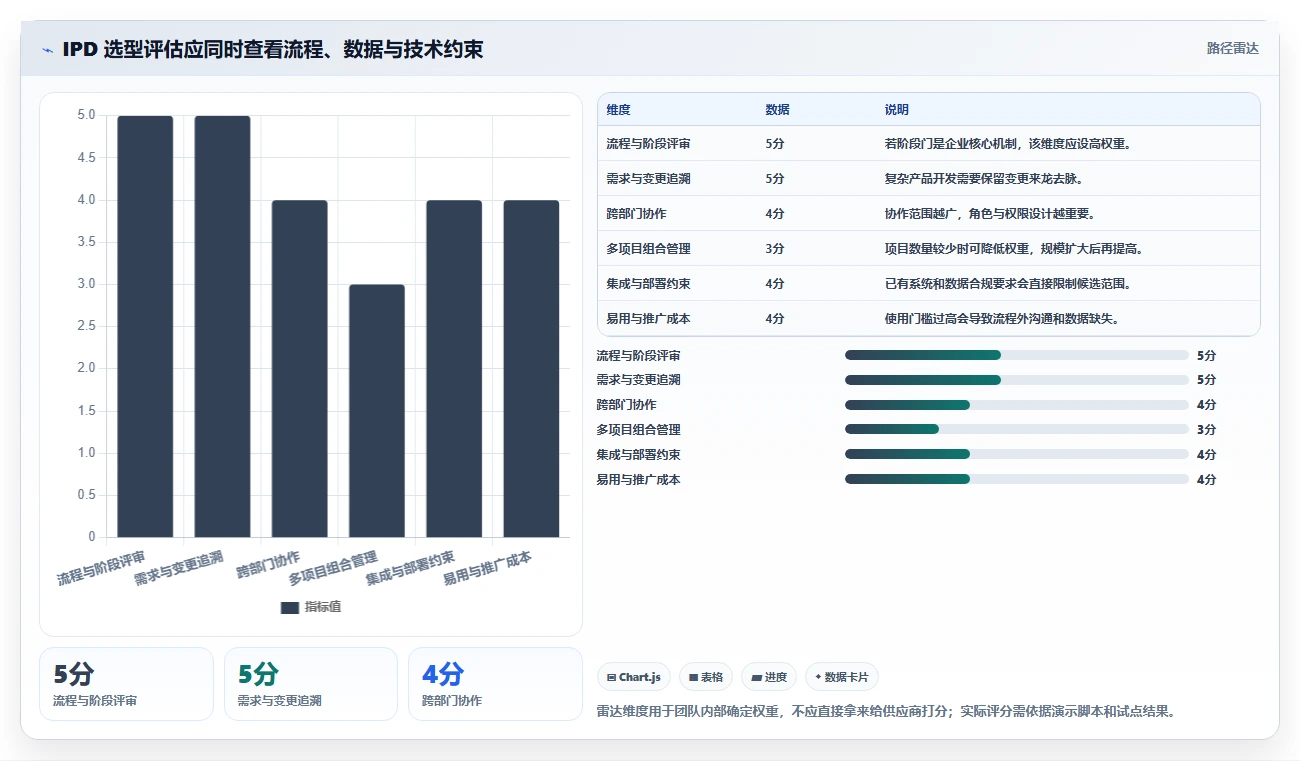Click the icon inside 进度 chip
This screenshot has width=1300, height=761.
pos(756,677)
